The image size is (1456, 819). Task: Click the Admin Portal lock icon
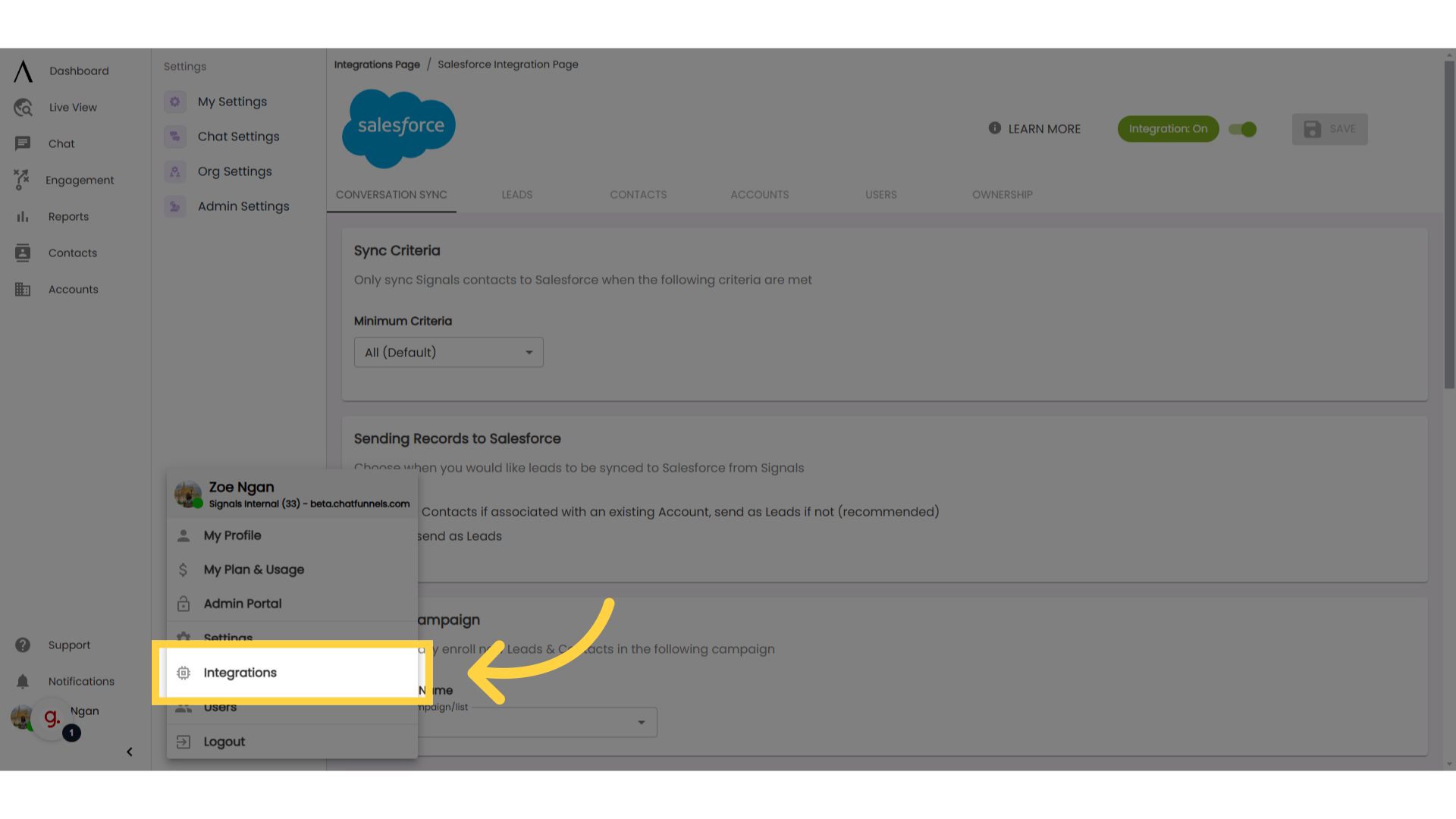[x=184, y=604]
